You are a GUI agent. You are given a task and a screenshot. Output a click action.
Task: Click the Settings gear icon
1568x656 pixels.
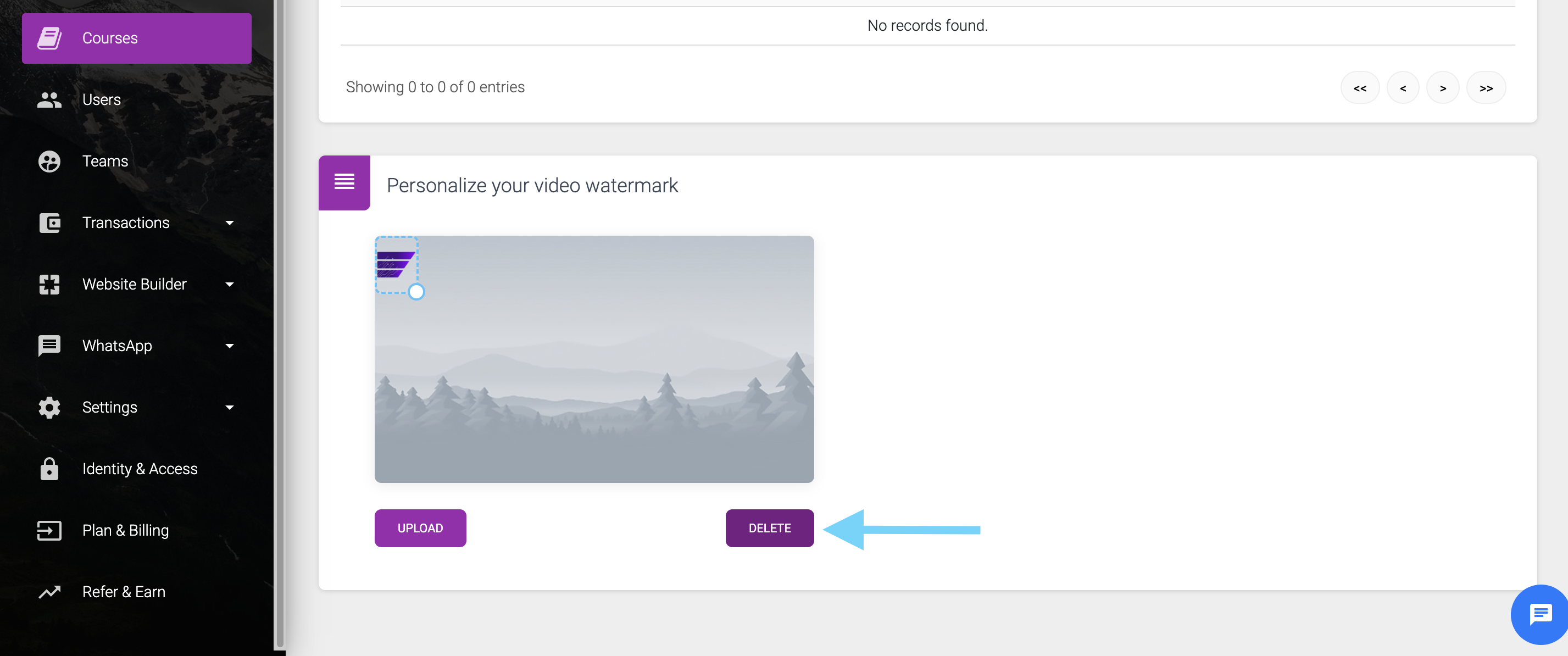tap(49, 407)
